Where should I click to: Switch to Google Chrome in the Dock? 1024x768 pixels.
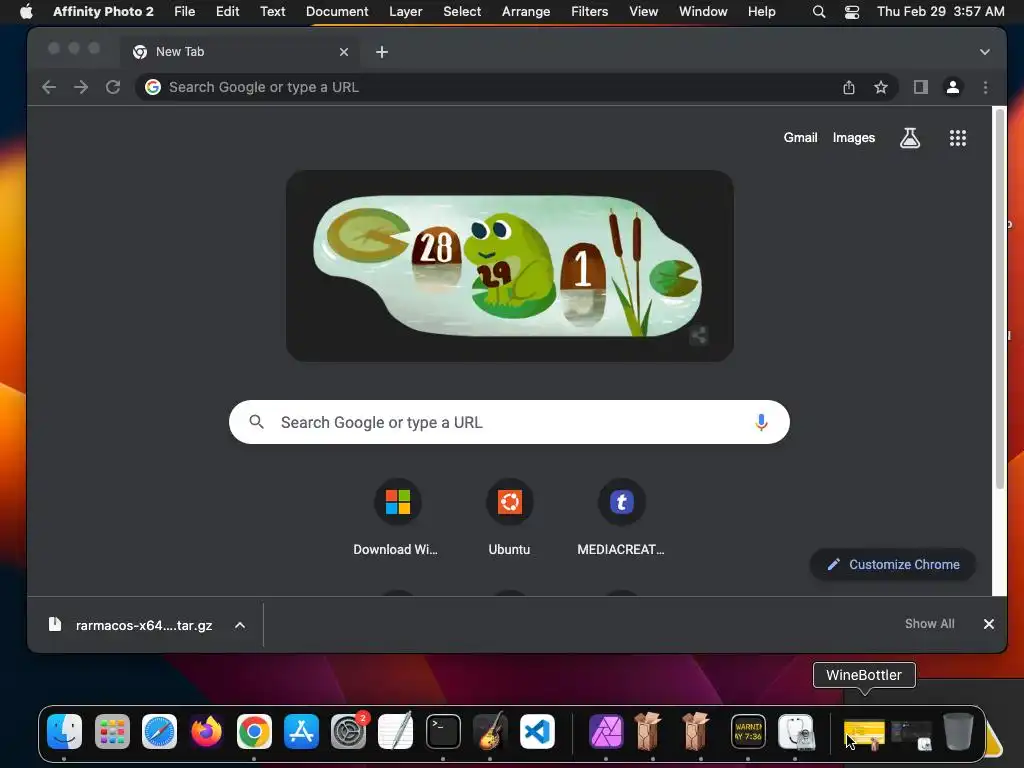[x=254, y=731]
